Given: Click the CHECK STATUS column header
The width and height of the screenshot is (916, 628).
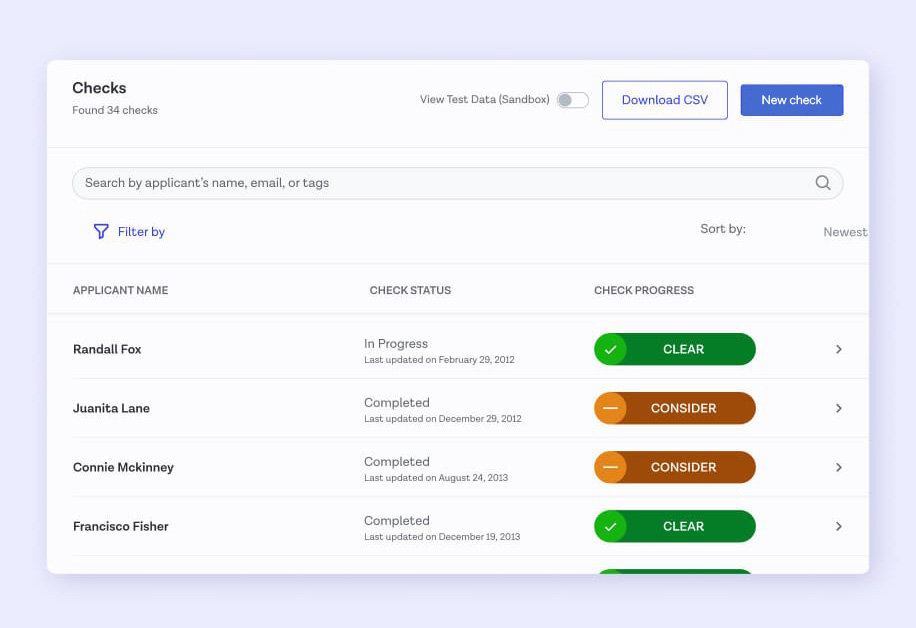Looking at the screenshot, I should pyautogui.click(x=410, y=290).
